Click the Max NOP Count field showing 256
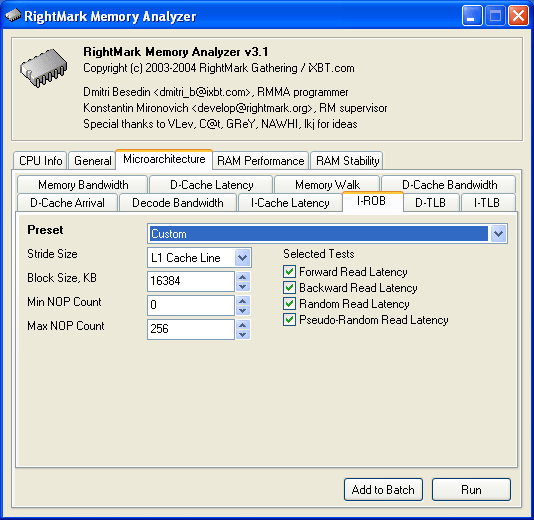Viewport: 534px width, 520px height. click(x=191, y=329)
